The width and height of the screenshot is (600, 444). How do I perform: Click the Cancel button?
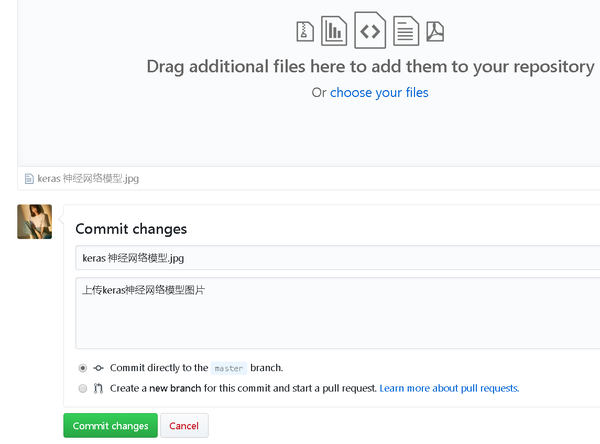click(184, 426)
